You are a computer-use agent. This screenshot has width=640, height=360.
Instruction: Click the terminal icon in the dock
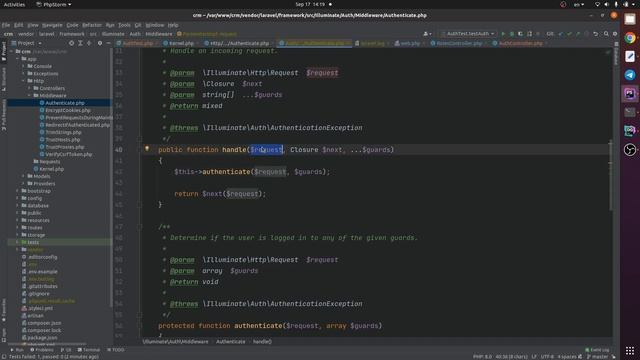[630, 112]
